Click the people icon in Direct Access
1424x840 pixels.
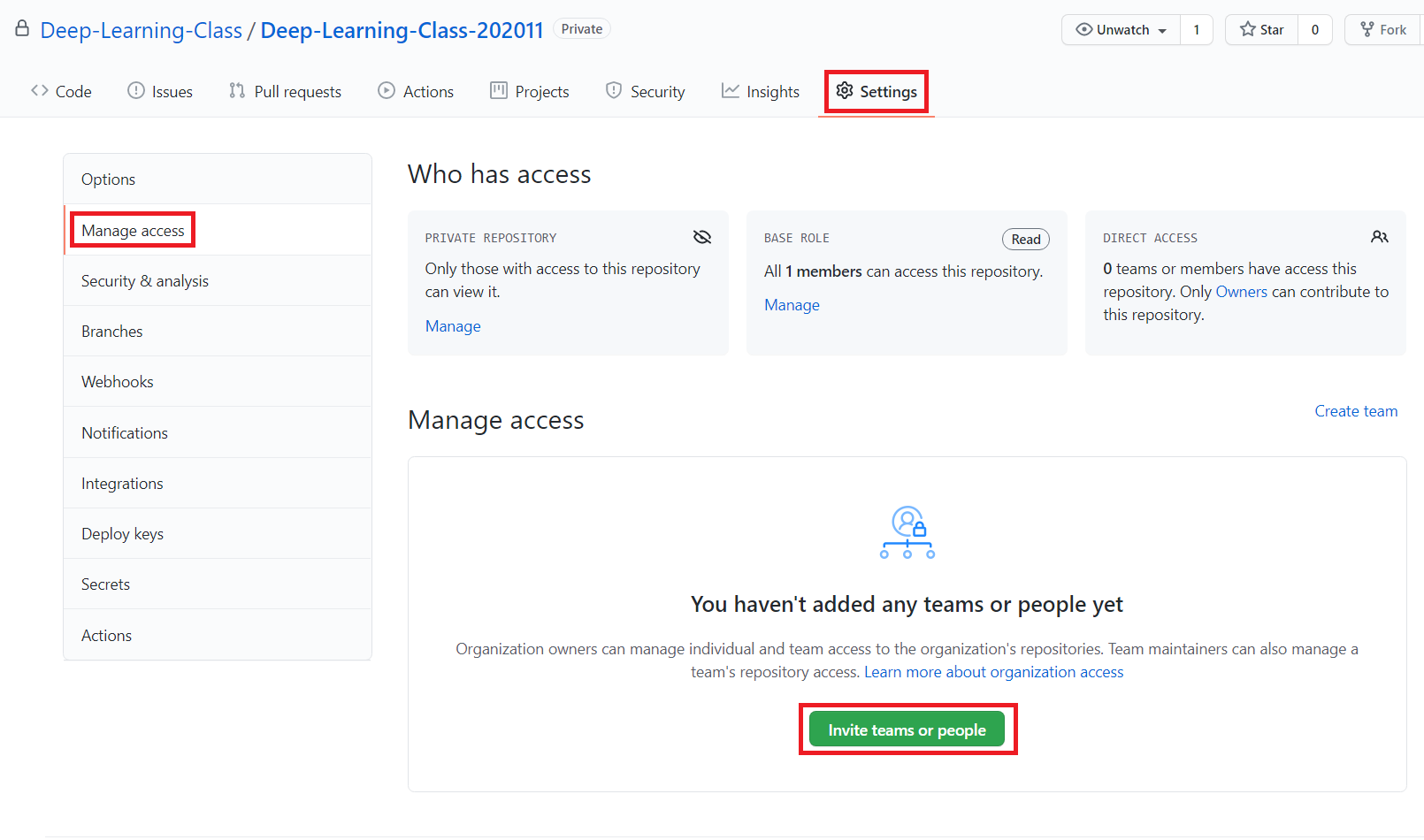[1380, 237]
